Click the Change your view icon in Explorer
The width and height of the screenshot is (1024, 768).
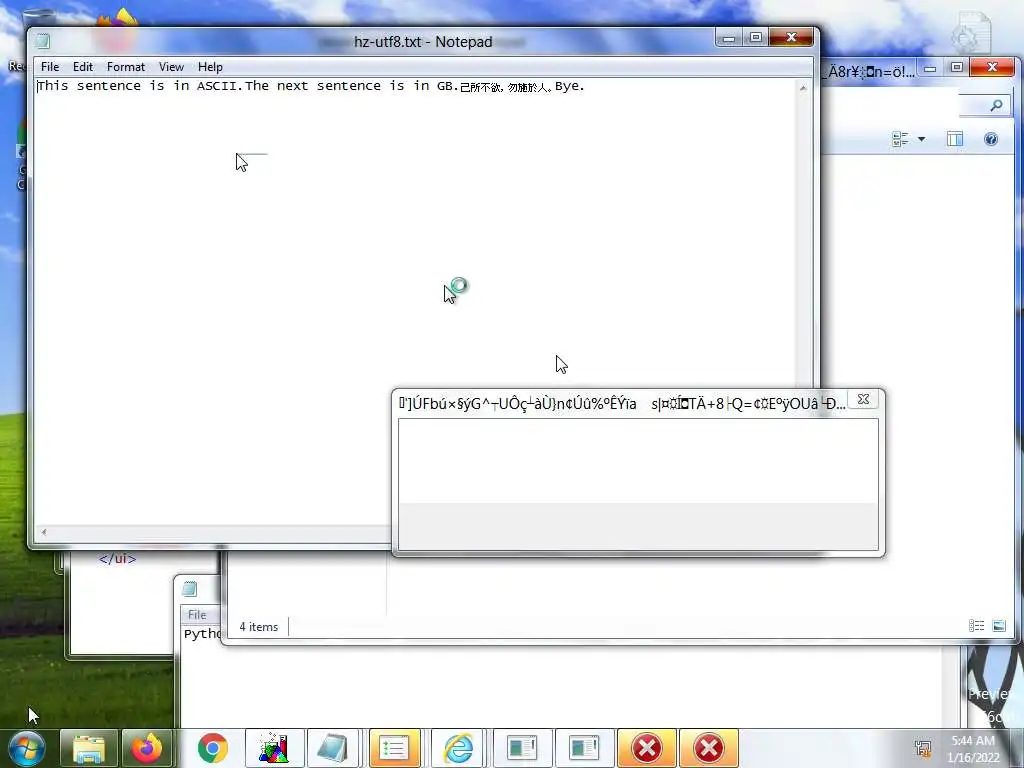pos(900,139)
